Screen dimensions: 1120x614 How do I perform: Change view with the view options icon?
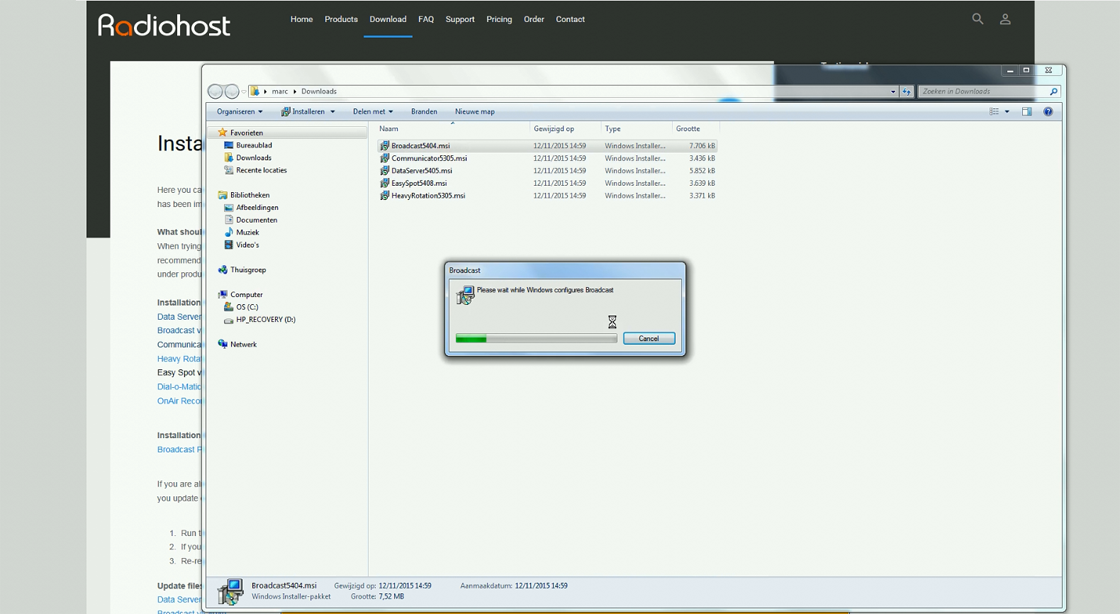click(994, 111)
